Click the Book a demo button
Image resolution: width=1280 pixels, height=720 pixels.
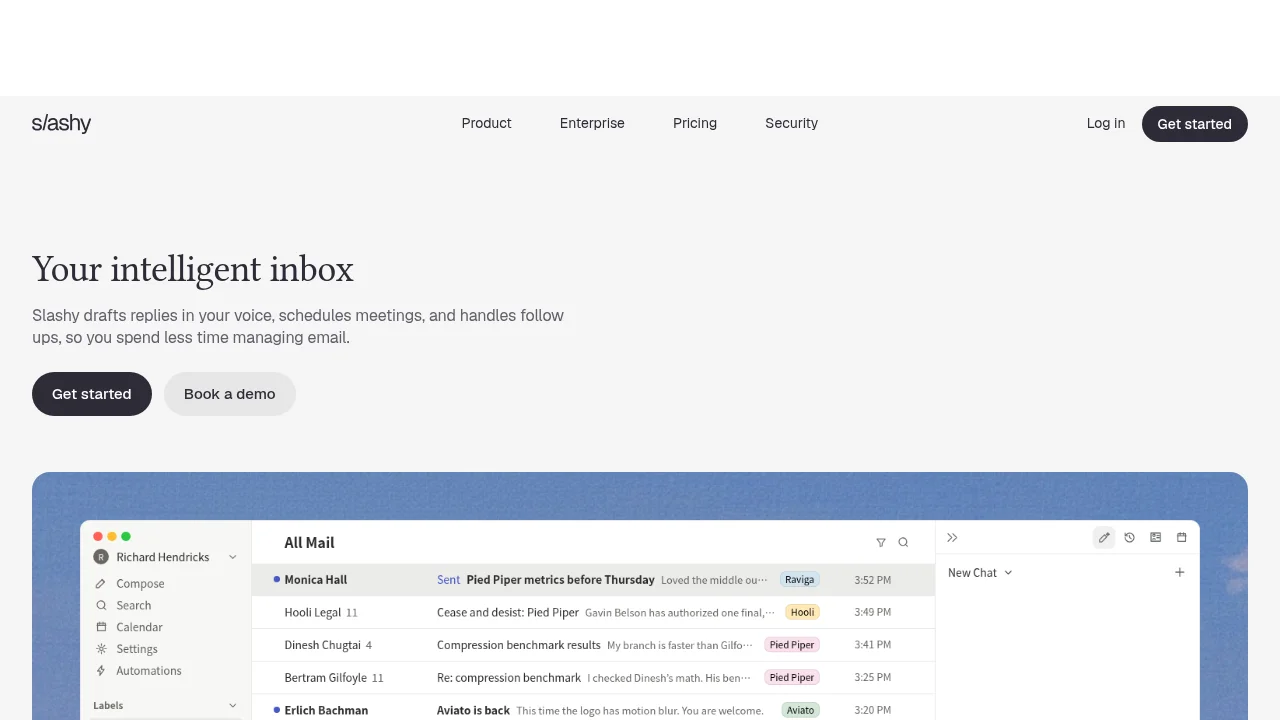point(230,394)
